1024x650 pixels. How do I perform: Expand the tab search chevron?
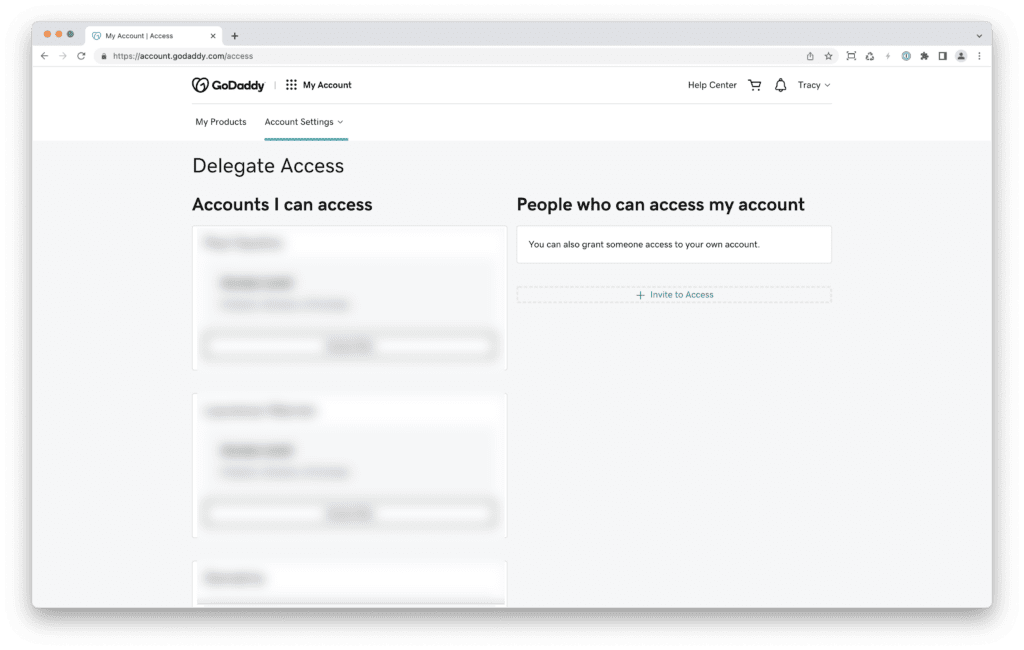coord(979,36)
